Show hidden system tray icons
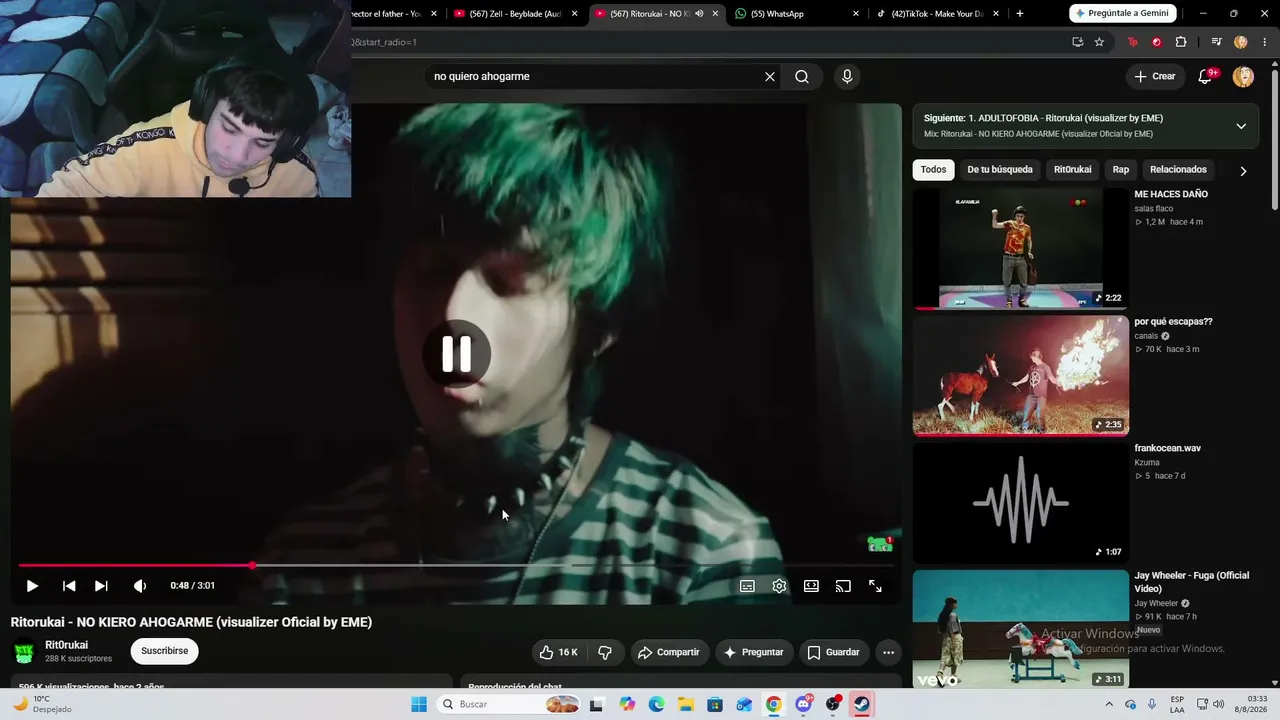This screenshot has height=720, width=1280. pos(1109,704)
